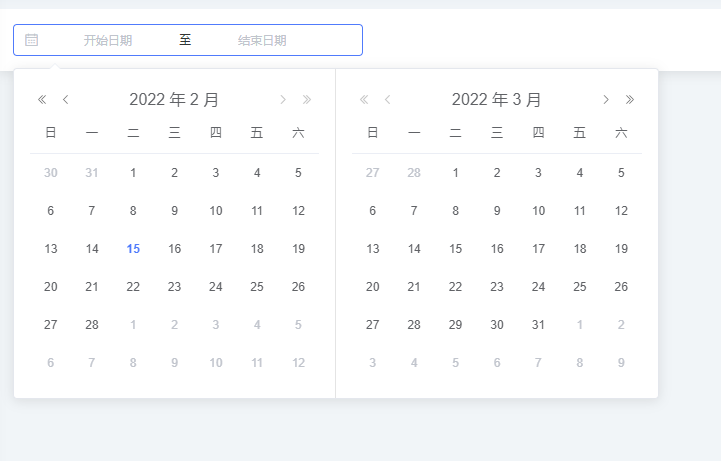
Task: Go to previous year in February panel
Action: (x=42, y=99)
